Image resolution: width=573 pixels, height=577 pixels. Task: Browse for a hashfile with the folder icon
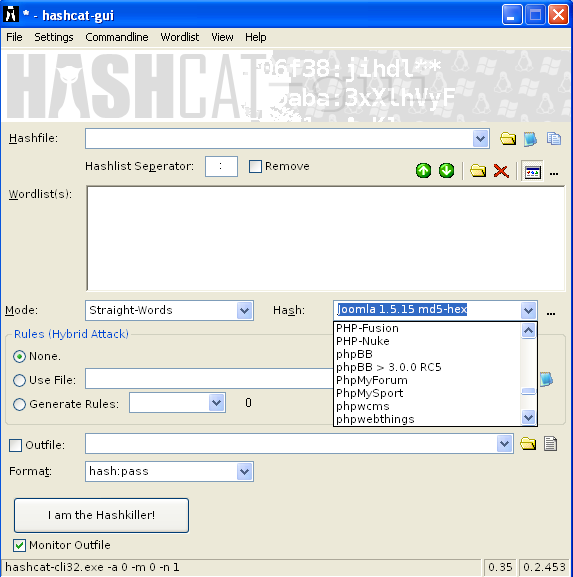pyautogui.click(x=508, y=139)
